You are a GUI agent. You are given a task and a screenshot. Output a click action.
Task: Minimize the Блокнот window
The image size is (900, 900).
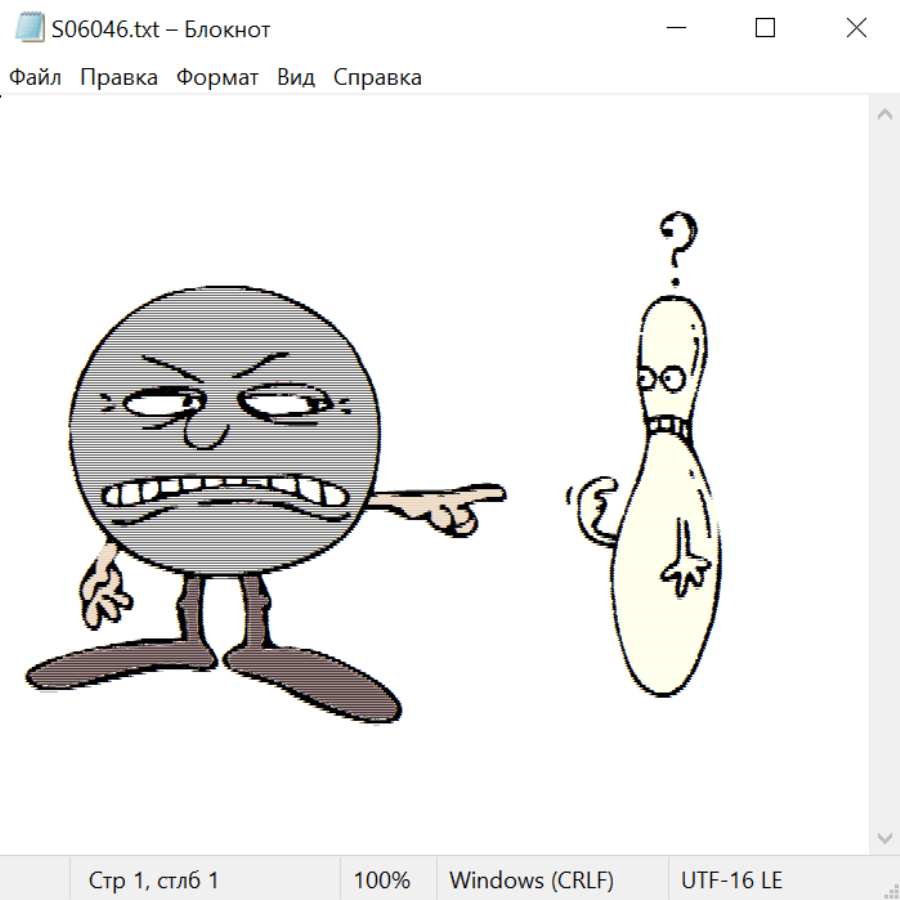pos(675,28)
